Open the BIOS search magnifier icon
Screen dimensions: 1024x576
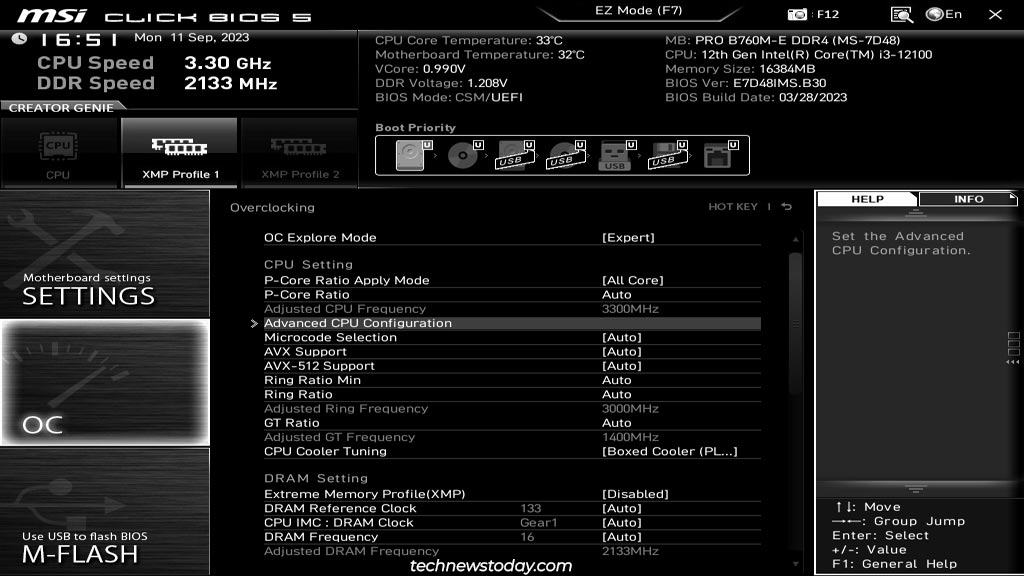(x=901, y=14)
